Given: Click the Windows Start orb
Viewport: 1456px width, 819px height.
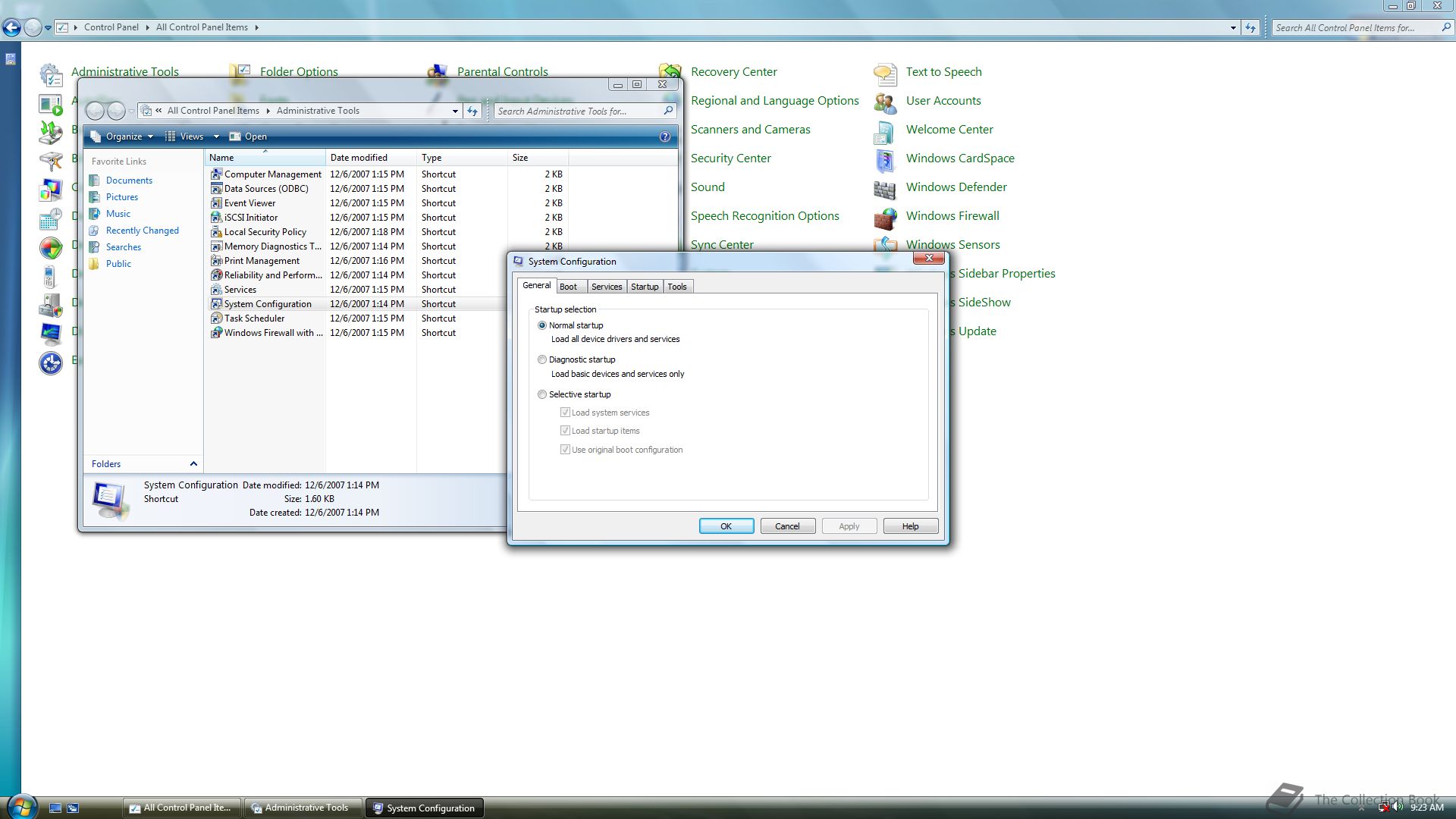Looking at the screenshot, I should point(21,807).
